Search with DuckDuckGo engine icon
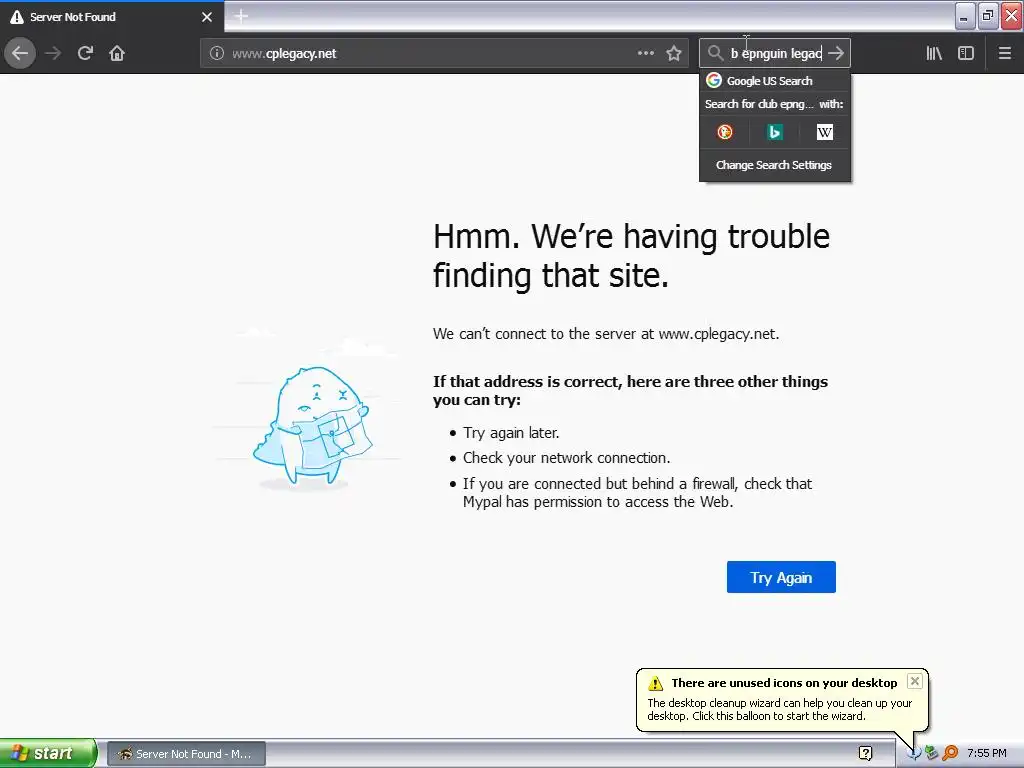This screenshot has height=768, width=1024. click(x=724, y=133)
